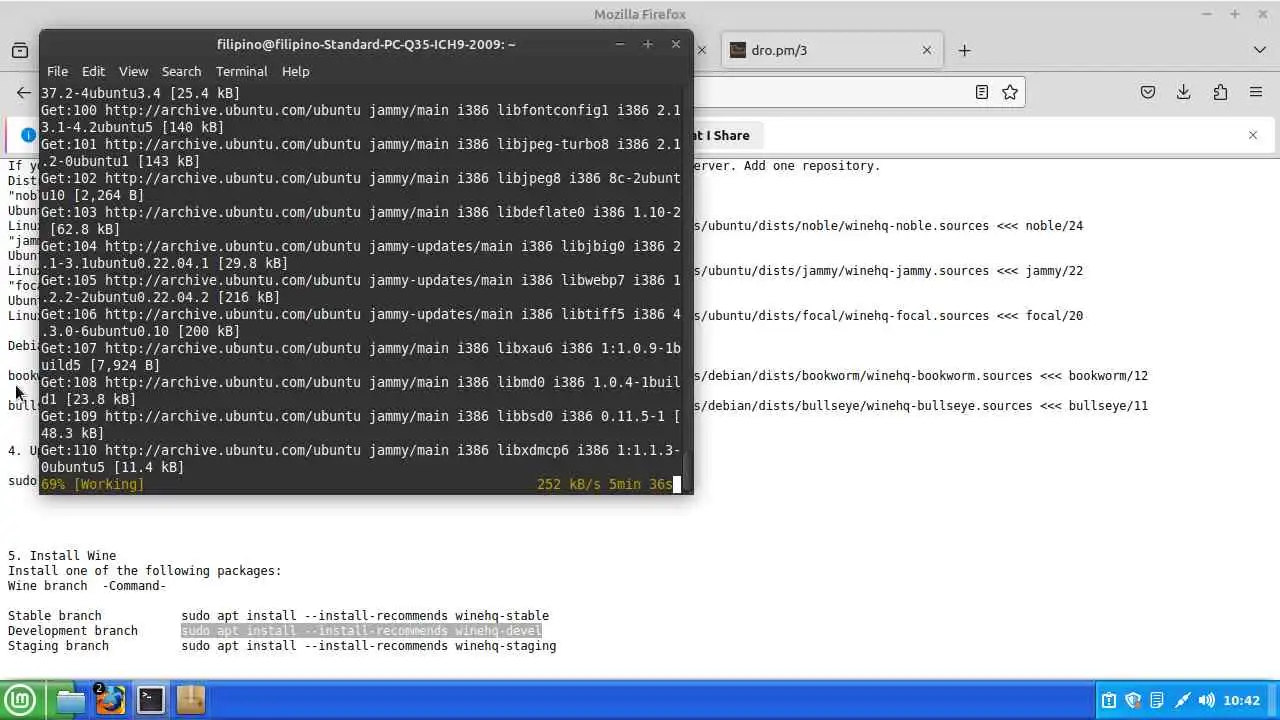This screenshot has width=1280, height=720.
Task: Click the winehq-staging install command text
Action: [x=369, y=646]
